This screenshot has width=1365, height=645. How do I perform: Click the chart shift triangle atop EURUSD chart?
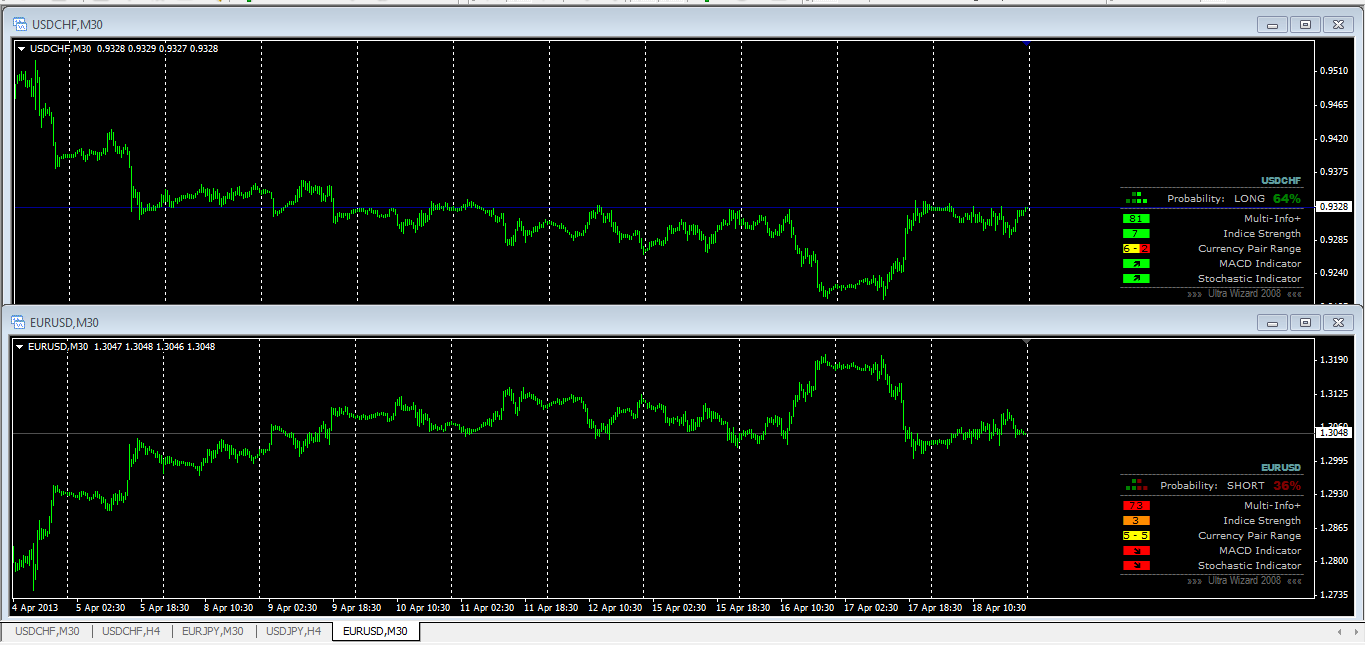click(1028, 342)
